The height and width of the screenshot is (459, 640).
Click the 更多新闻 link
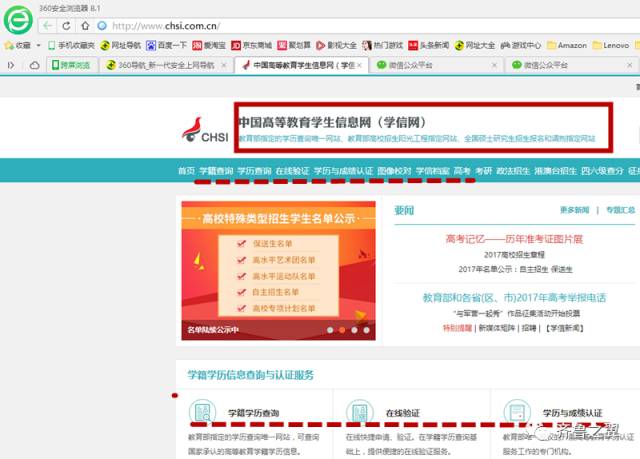coord(575,210)
